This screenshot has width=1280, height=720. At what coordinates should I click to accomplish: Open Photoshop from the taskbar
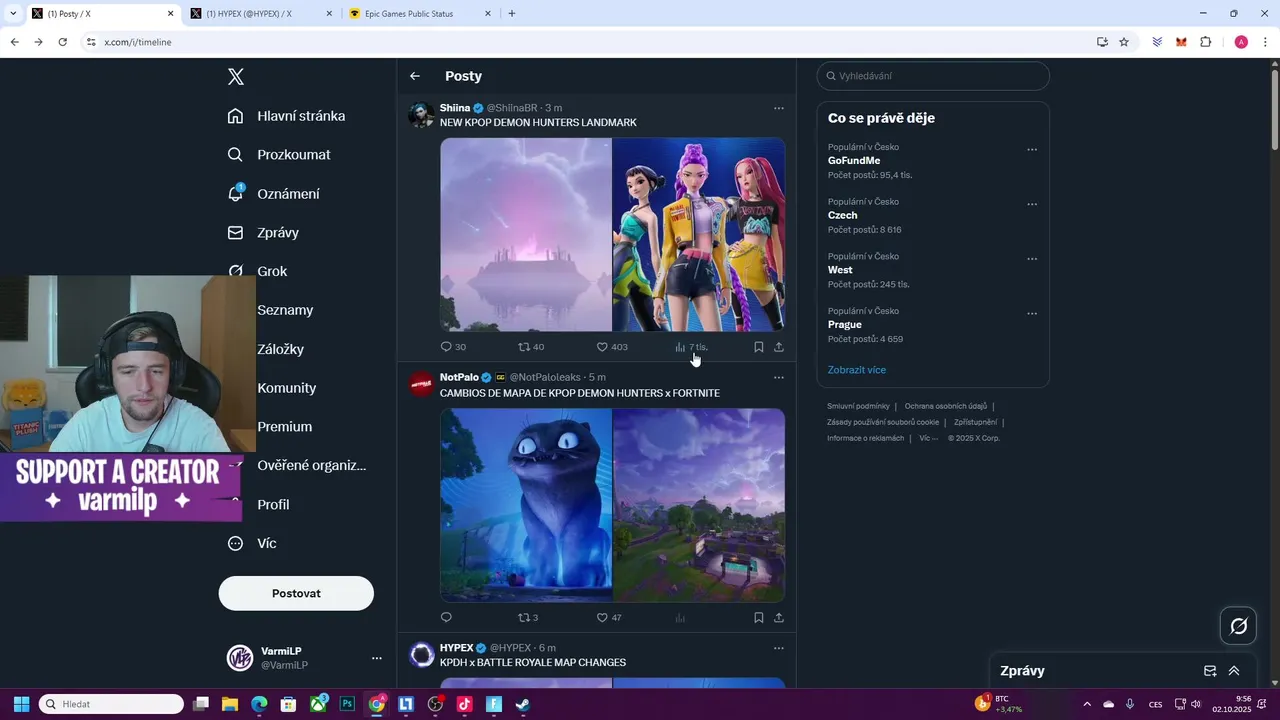[x=347, y=704]
